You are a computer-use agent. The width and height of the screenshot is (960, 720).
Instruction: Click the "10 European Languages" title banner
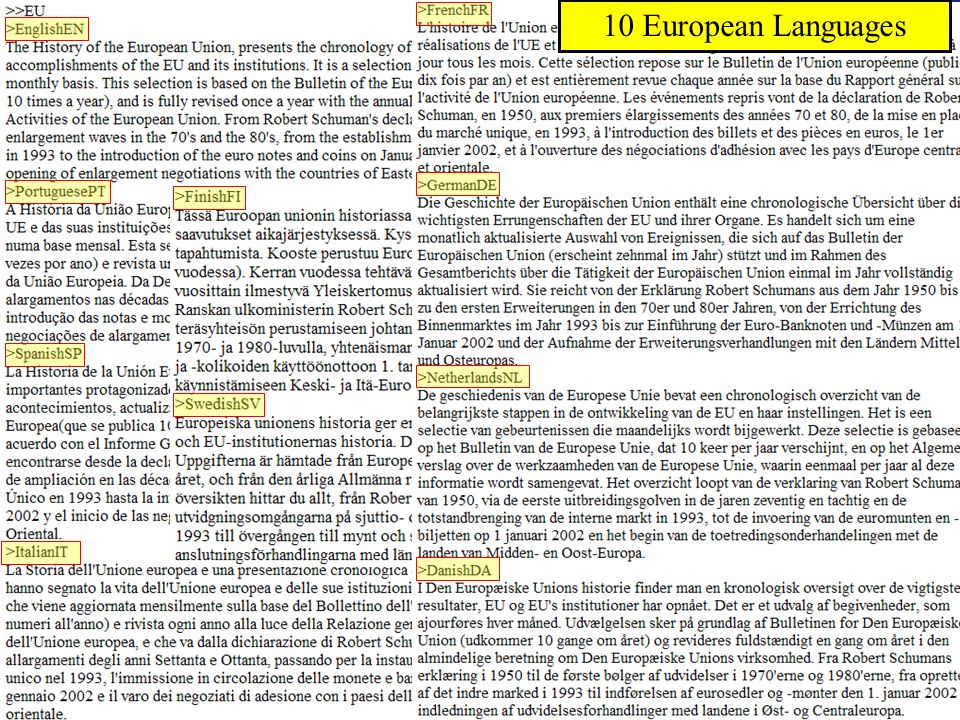pos(755,26)
